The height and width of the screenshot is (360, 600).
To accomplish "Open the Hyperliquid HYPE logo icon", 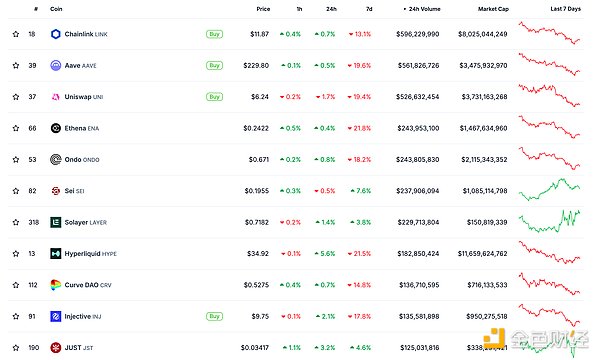I will [55, 254].
